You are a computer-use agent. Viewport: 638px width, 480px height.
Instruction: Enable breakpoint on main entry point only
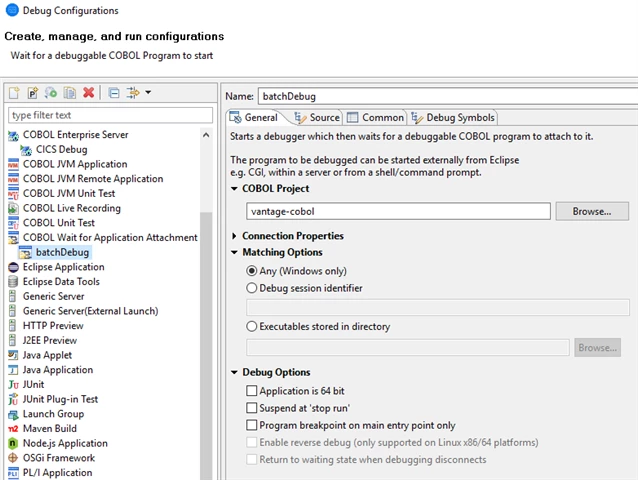click(252, 425)
